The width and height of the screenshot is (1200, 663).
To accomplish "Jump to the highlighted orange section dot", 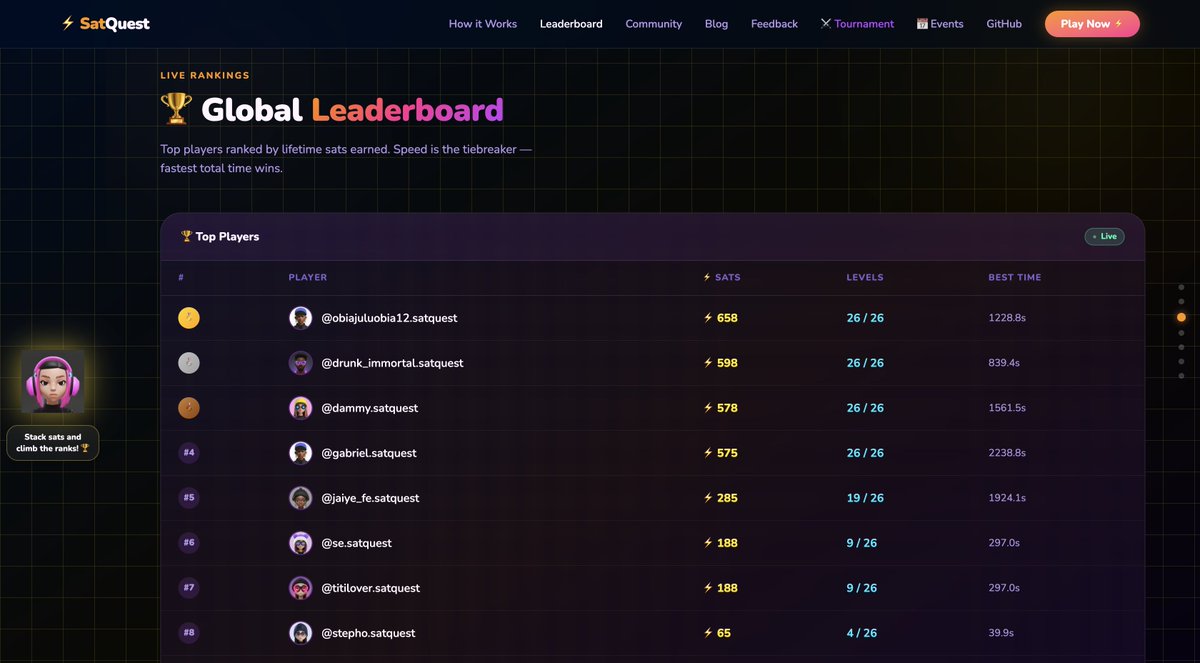I will (x=1181, y=317).
